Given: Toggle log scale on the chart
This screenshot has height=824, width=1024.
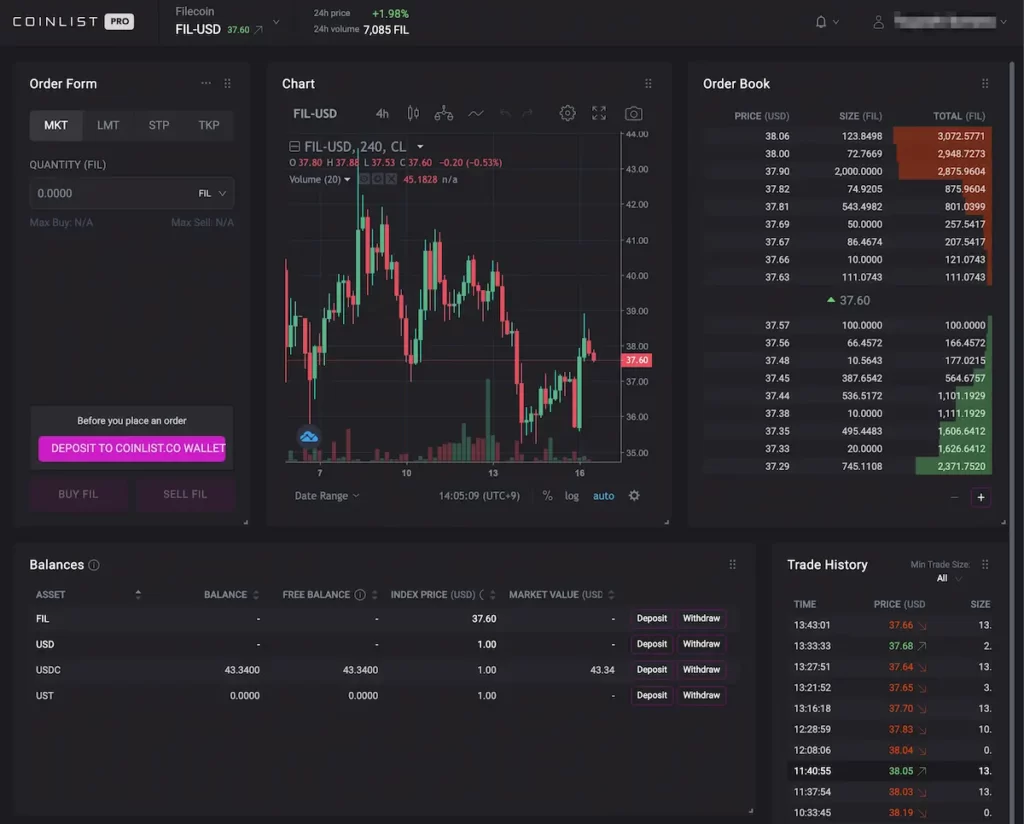Looking at the screenshot, I should [x=571, y=496].
